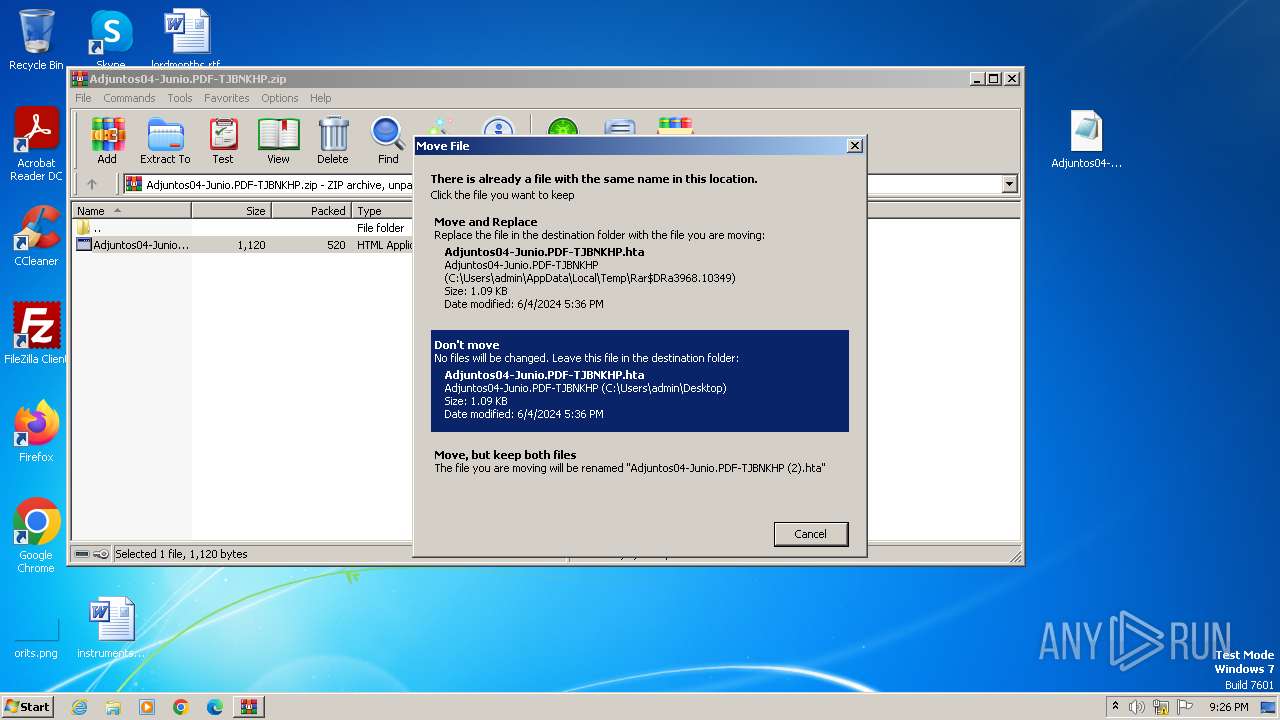Click the View toolbar icon
Image resolution: width=1280 pixels, height=720 pixels.
(x=278, y=140)
